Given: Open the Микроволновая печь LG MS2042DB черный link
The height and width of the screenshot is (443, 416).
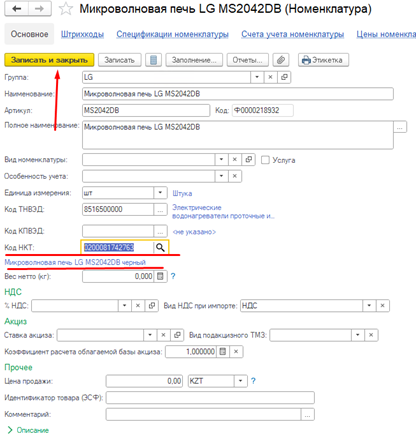Looking at the screenshot, I should [75, 262].
